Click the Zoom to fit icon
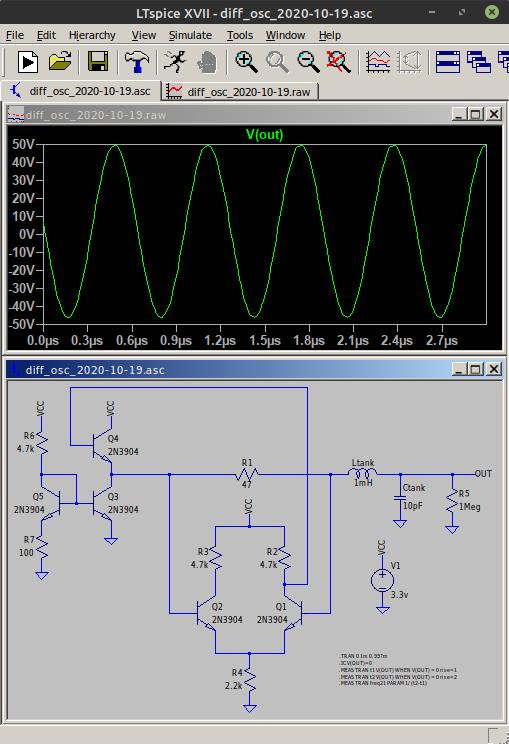Image resolution: width=509 pixels, height=744 pixels. click(x=339, y=62)
